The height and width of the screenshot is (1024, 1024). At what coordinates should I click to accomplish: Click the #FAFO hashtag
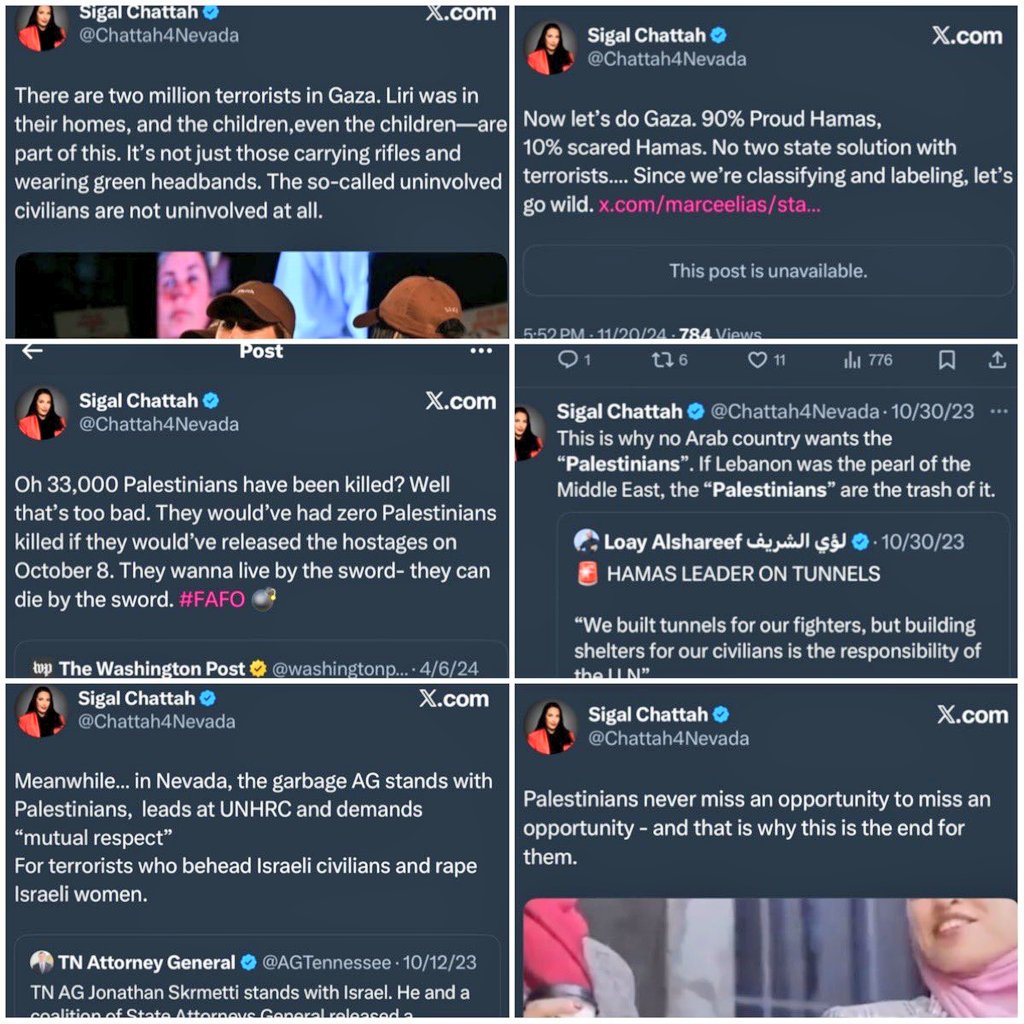212,599
